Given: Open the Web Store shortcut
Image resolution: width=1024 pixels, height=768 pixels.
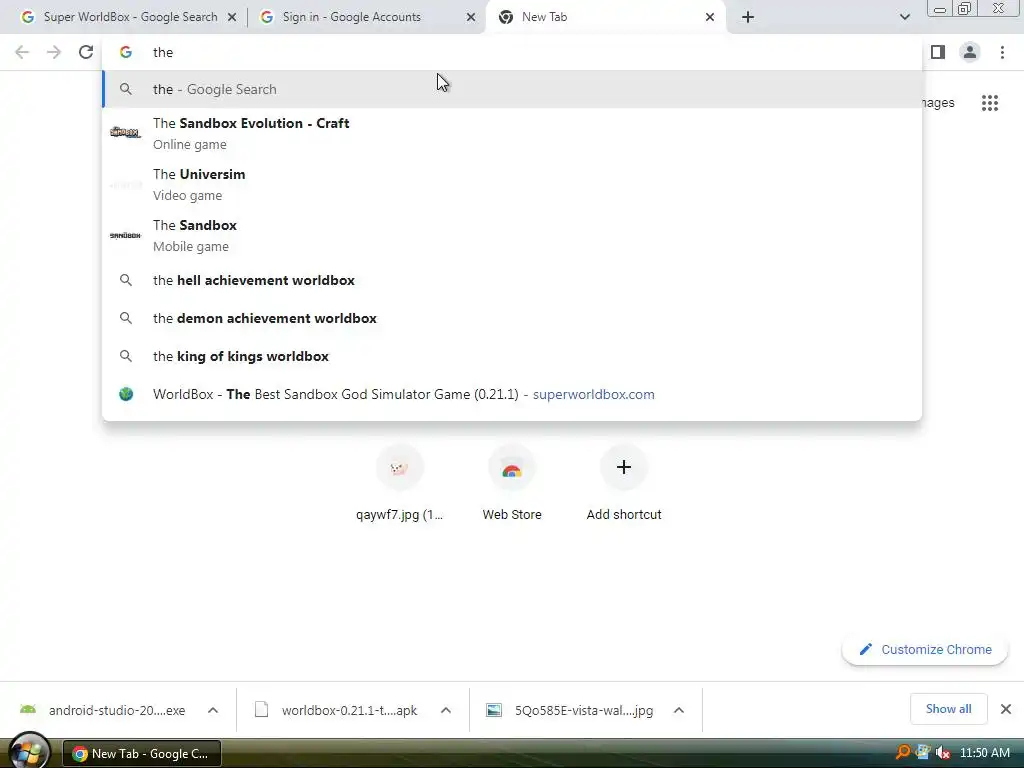Looking at the screenshot, I should [512, 483].
